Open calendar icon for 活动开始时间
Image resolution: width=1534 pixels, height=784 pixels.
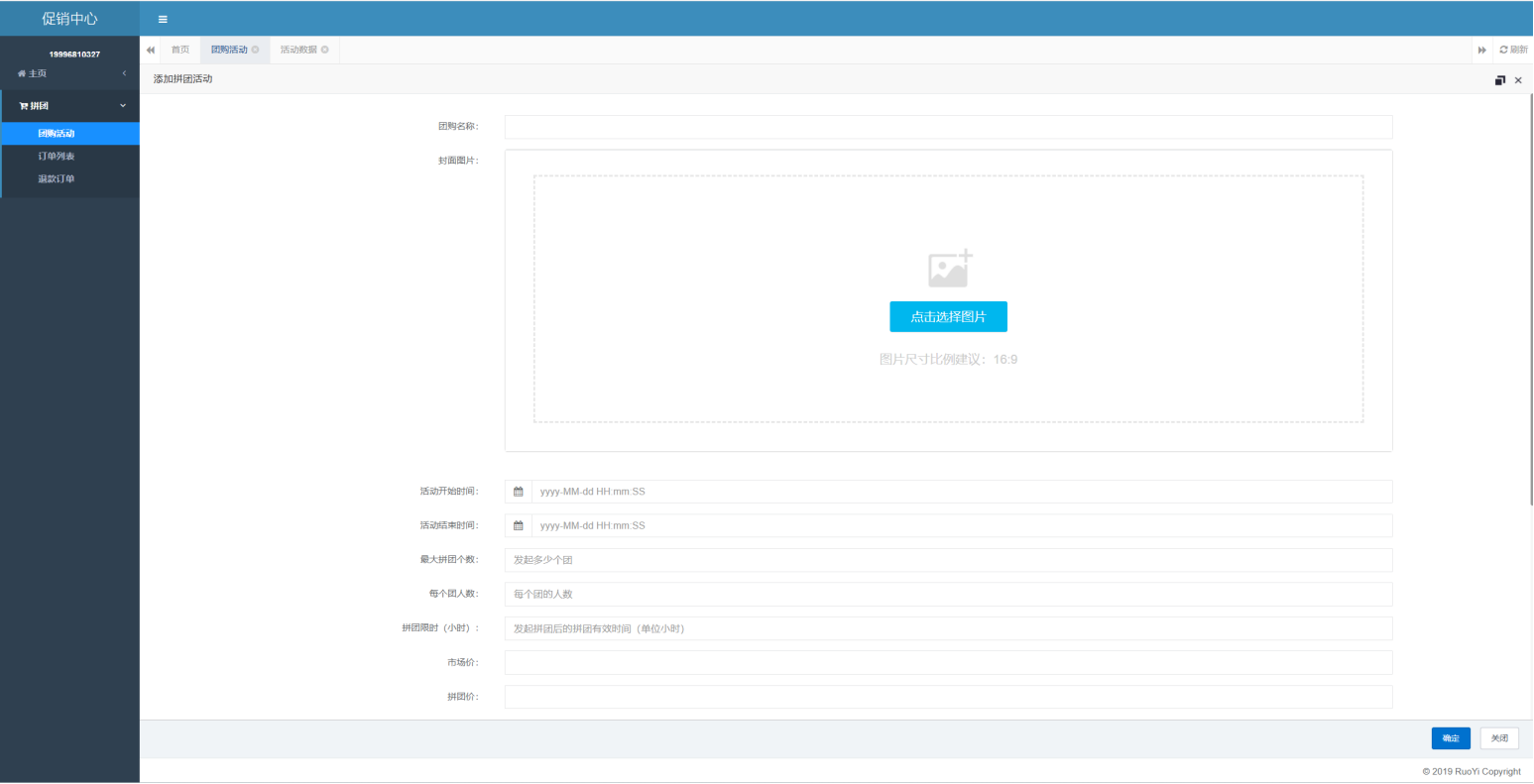518,492
